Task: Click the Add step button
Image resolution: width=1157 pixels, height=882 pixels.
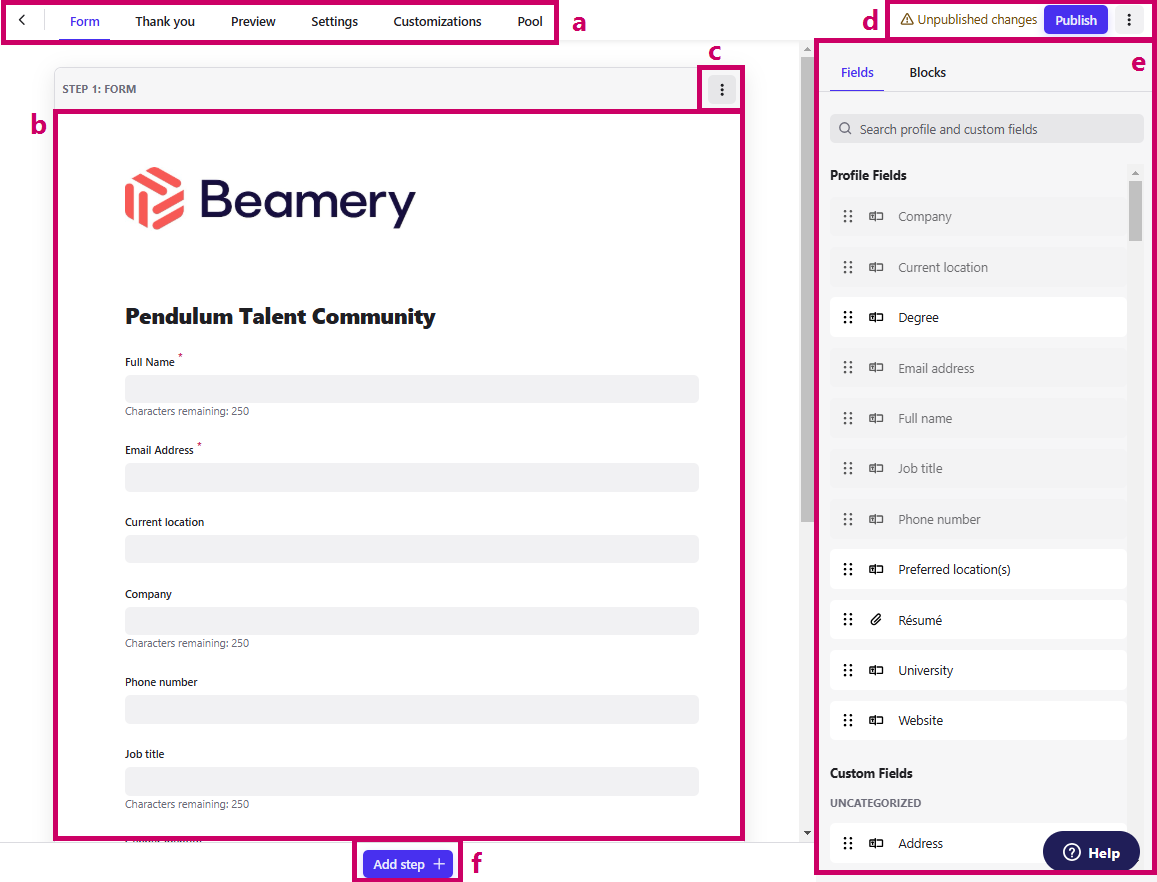Action: point(408,864)
